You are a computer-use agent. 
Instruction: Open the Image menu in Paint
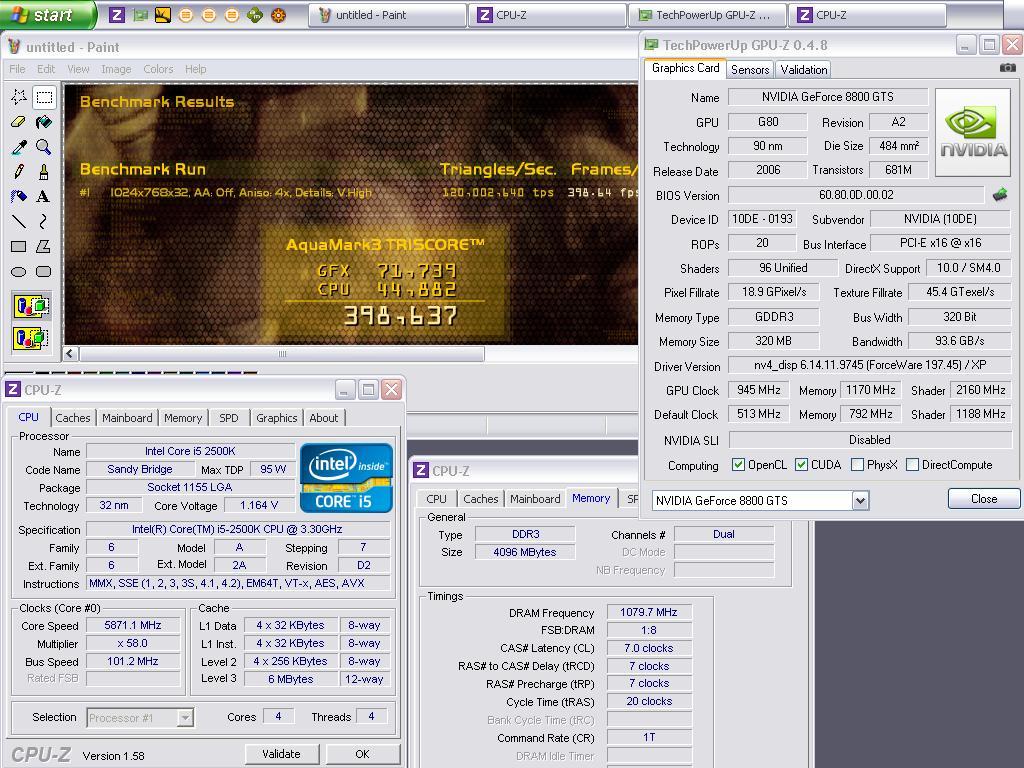click(x=116, y=69)
